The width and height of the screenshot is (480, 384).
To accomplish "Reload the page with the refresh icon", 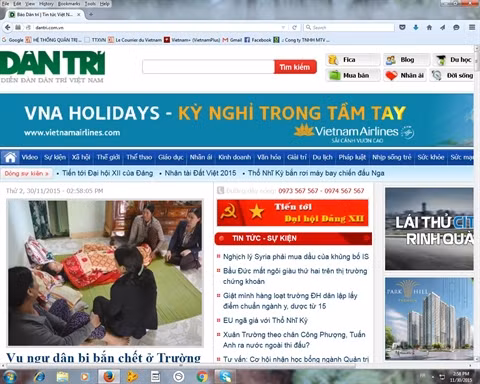I will 294,27.
